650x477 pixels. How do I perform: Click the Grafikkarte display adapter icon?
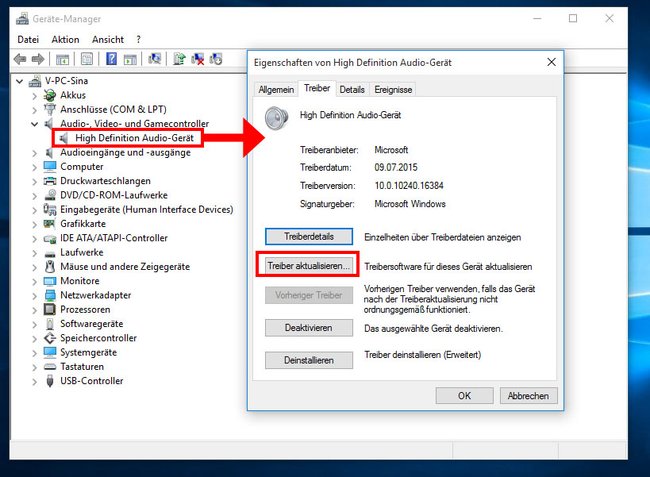(x=50, y=224)
